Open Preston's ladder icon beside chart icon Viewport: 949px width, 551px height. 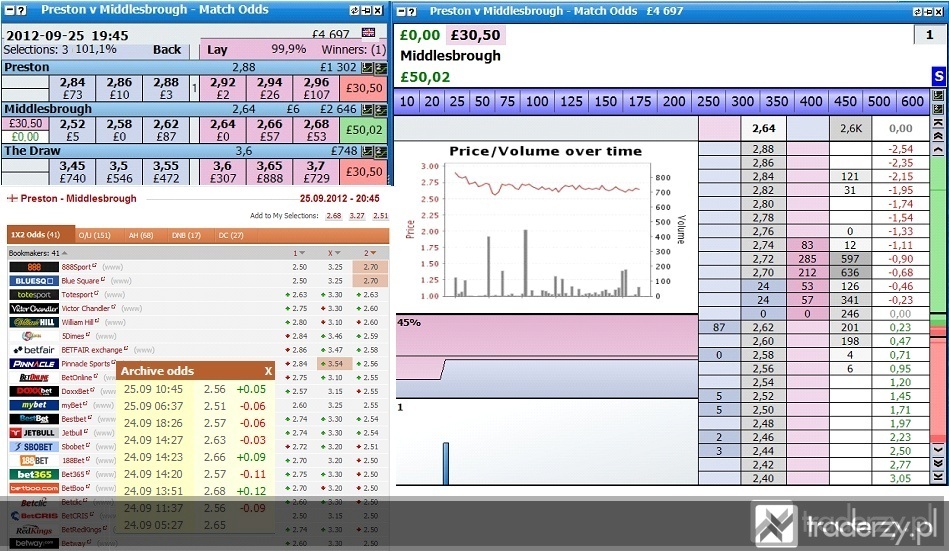(x=380, y=67)
